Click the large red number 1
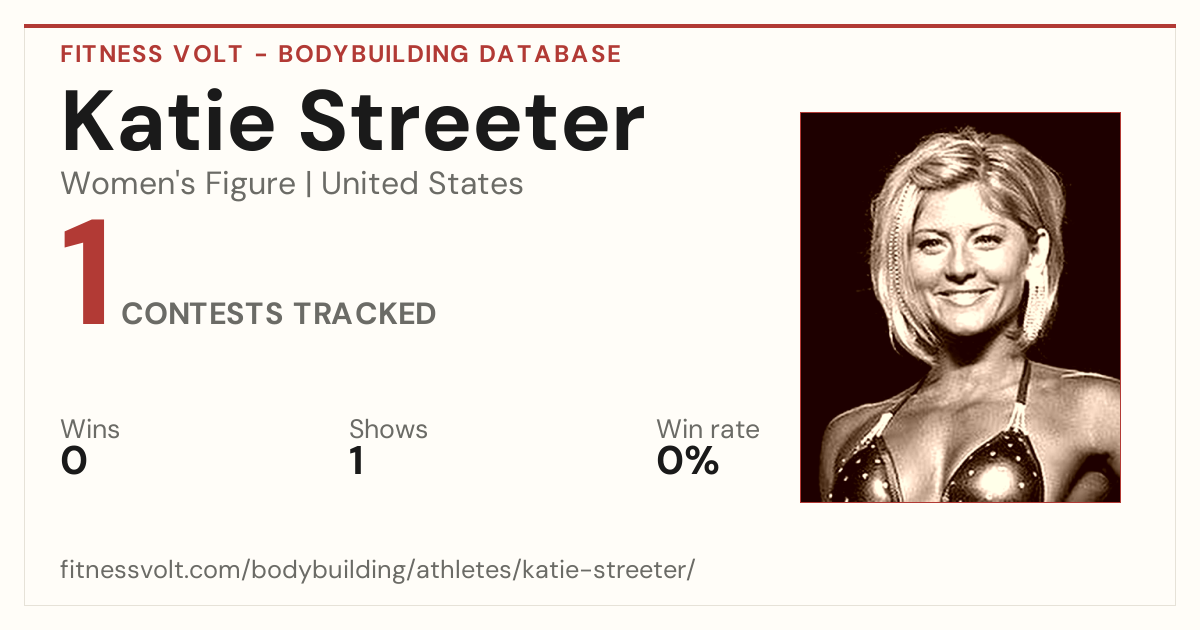Viewport: 1200px width, 630px height. pos(85,275)
